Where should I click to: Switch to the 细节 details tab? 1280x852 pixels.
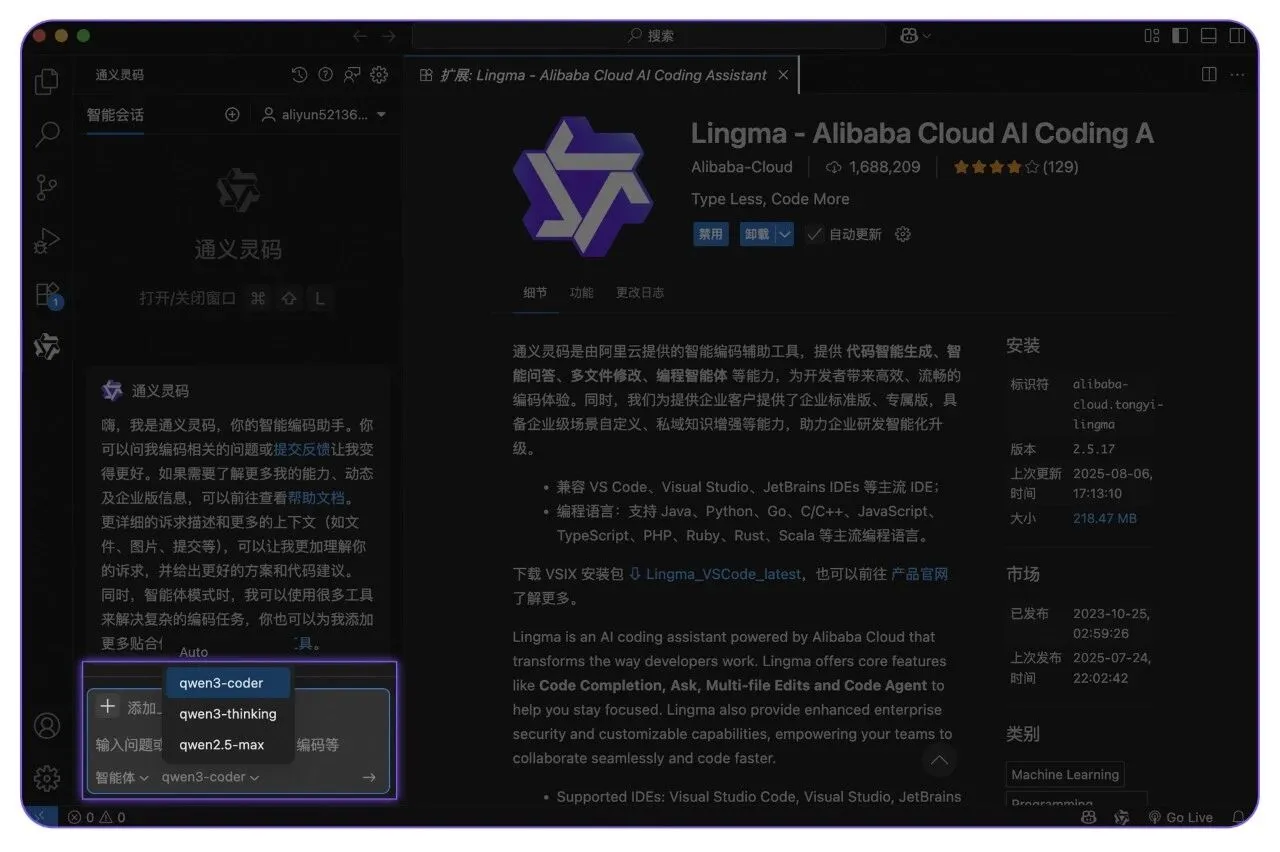(535, 293)
